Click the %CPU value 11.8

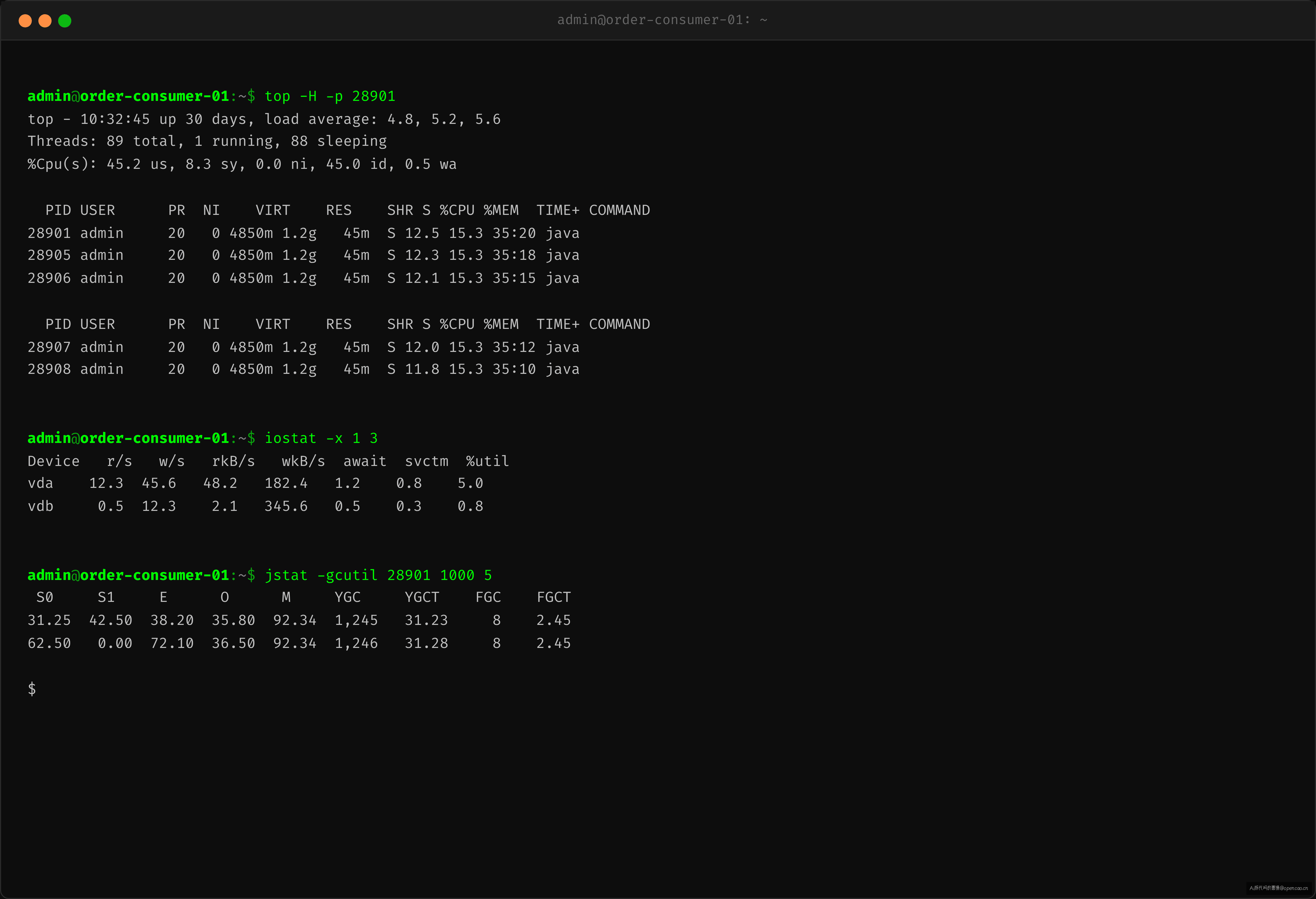[x=422, y=369]
